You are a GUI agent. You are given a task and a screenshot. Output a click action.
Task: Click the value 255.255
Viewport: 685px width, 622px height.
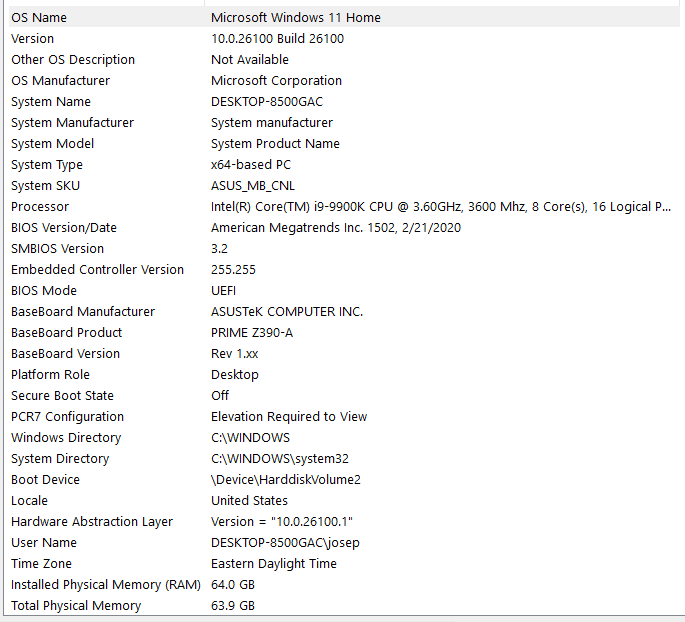coord(233,270)
